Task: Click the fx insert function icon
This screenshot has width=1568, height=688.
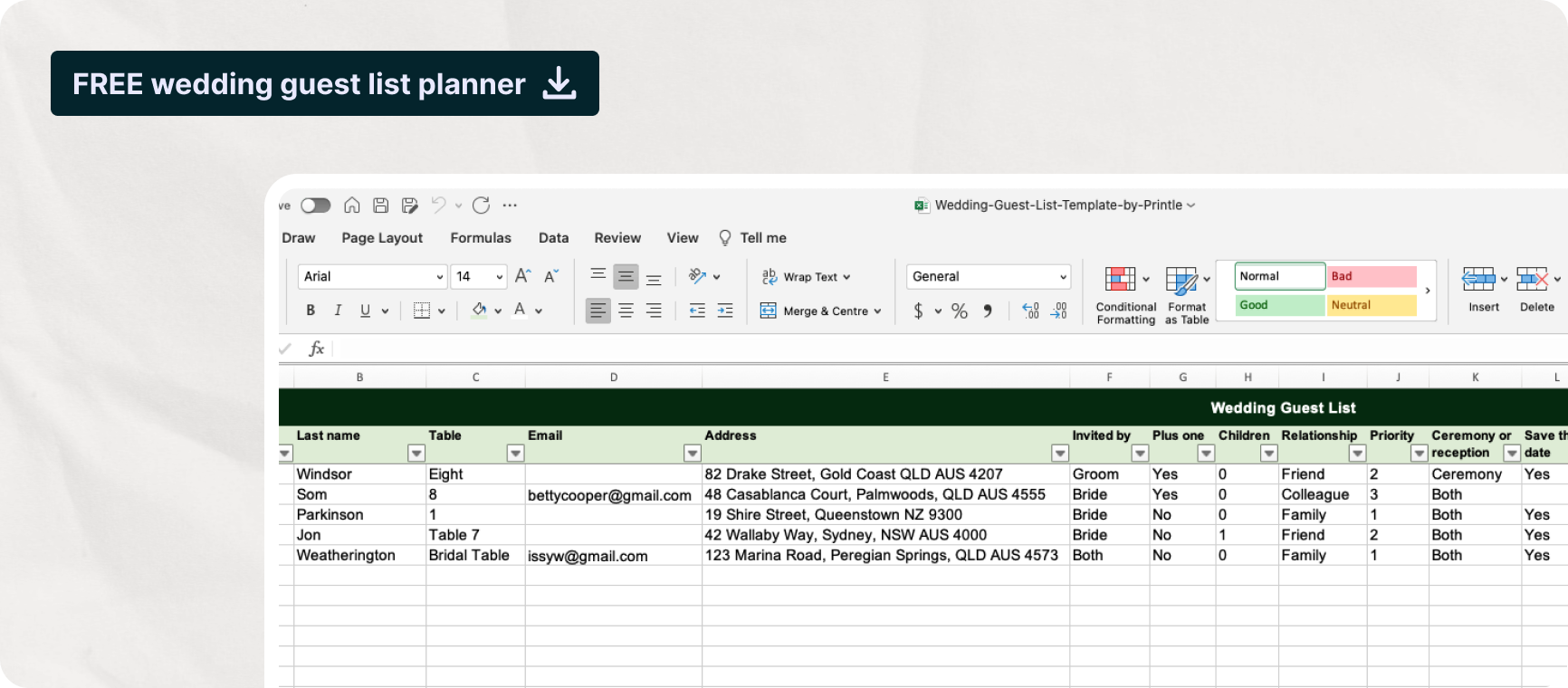Action: click(x=317, y=349)
